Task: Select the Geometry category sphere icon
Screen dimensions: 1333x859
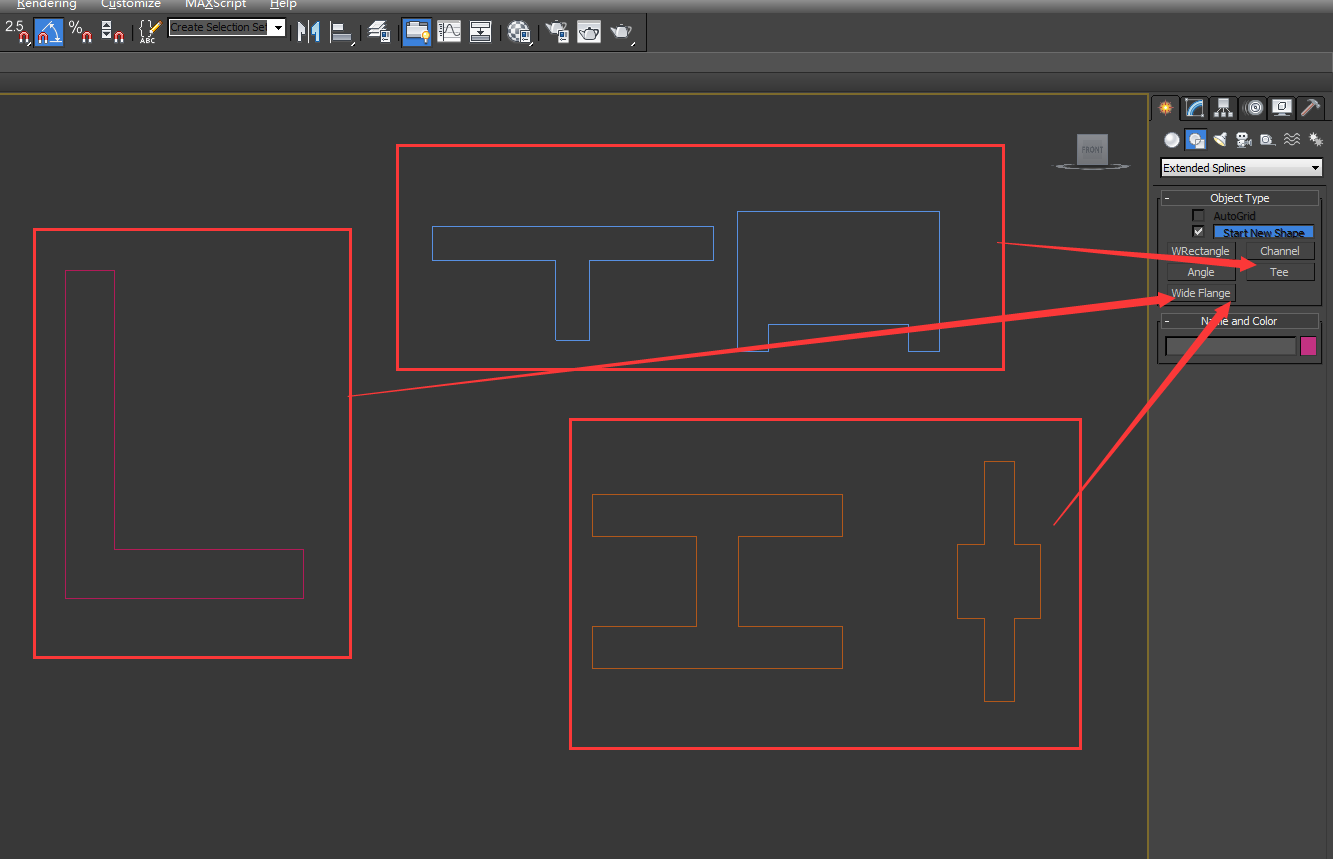Action: [x=1172, y=140]
